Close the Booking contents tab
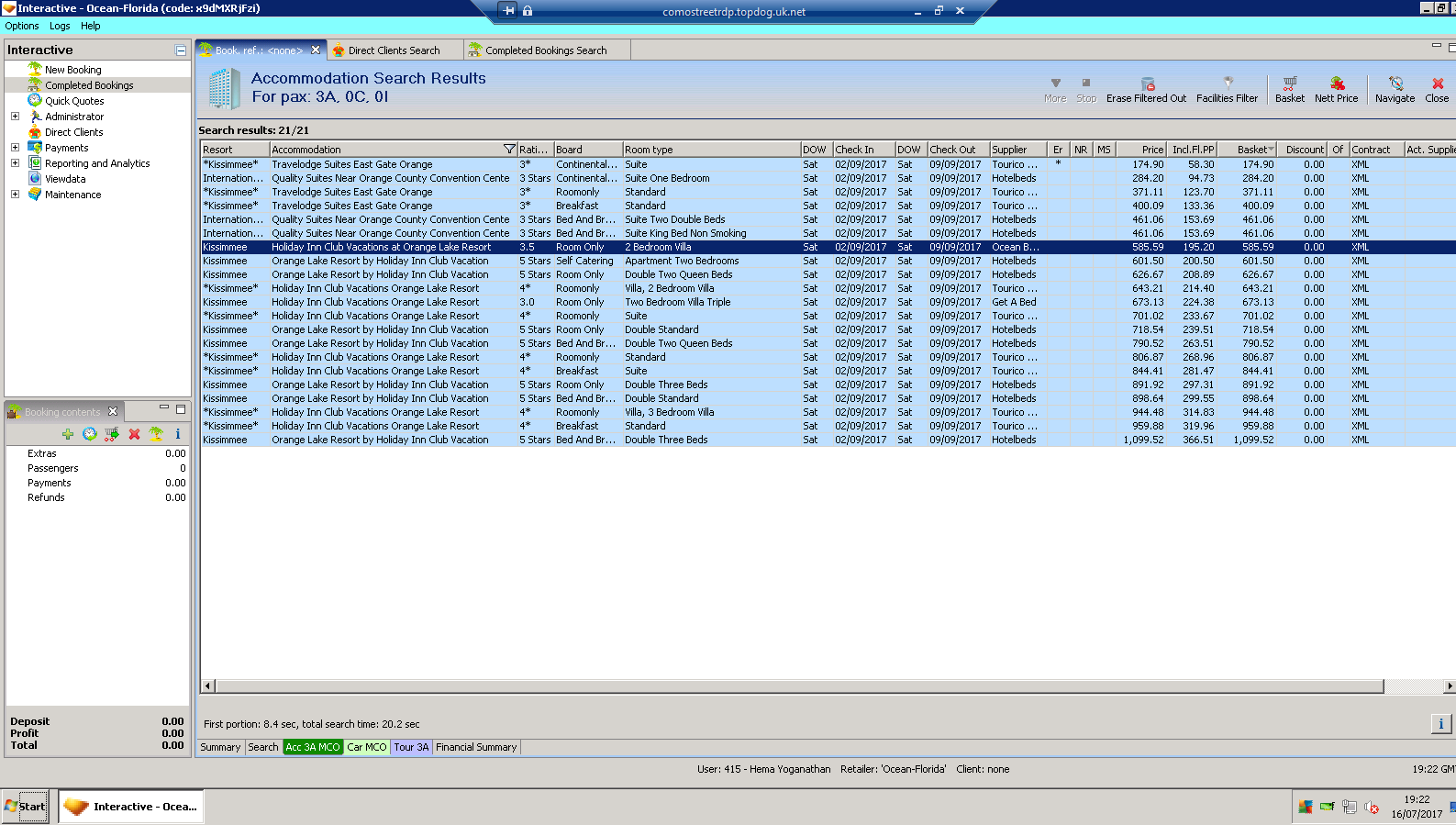This screenshot has width=1456, height=825. tap(113, 411)
